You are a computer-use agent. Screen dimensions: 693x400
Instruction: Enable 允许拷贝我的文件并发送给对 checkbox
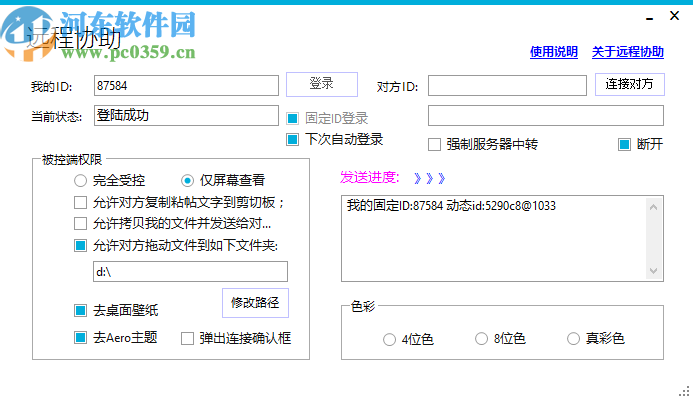coord(80,224)
